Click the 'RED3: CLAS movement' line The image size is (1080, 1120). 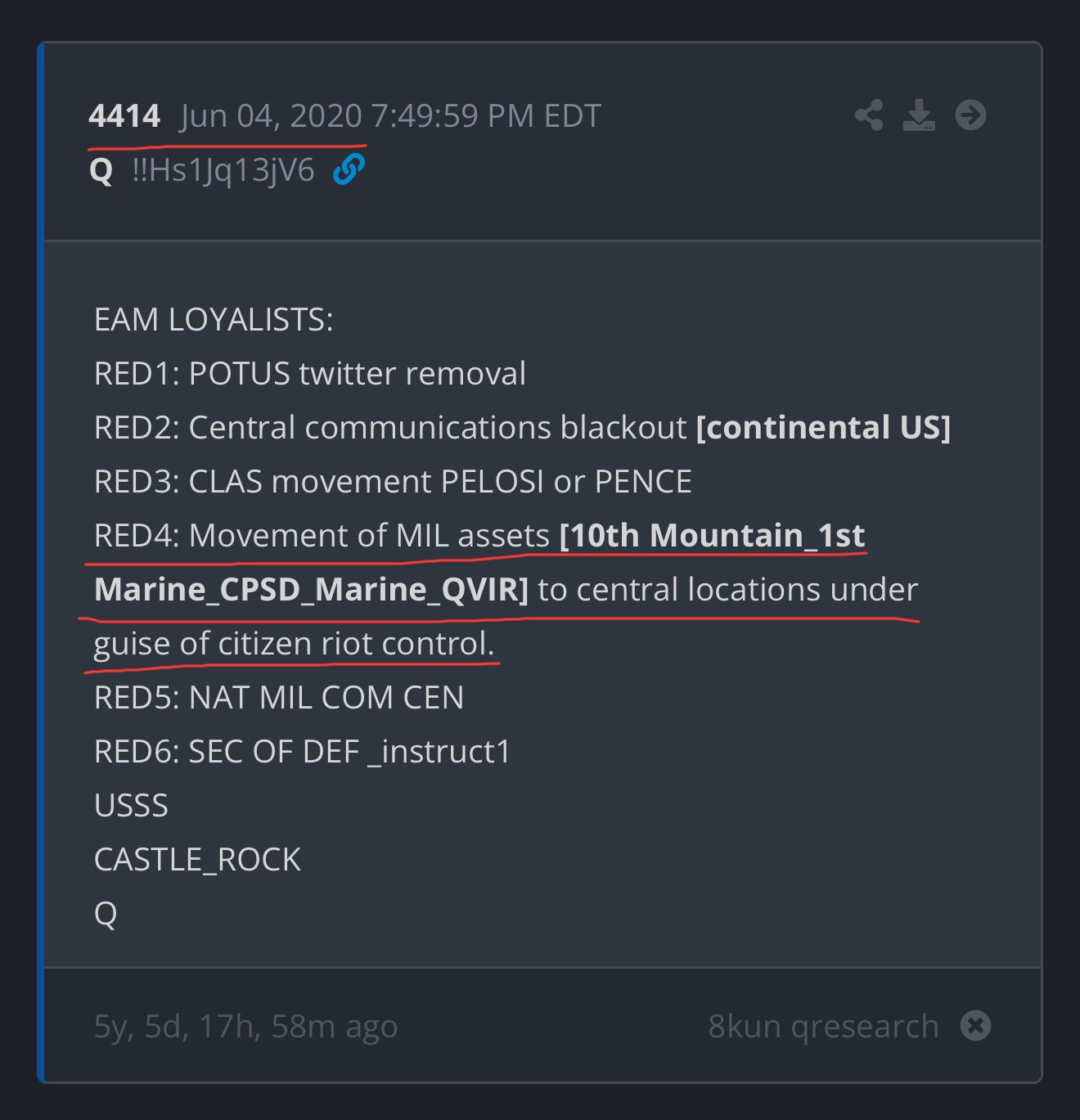pos(393,482)
